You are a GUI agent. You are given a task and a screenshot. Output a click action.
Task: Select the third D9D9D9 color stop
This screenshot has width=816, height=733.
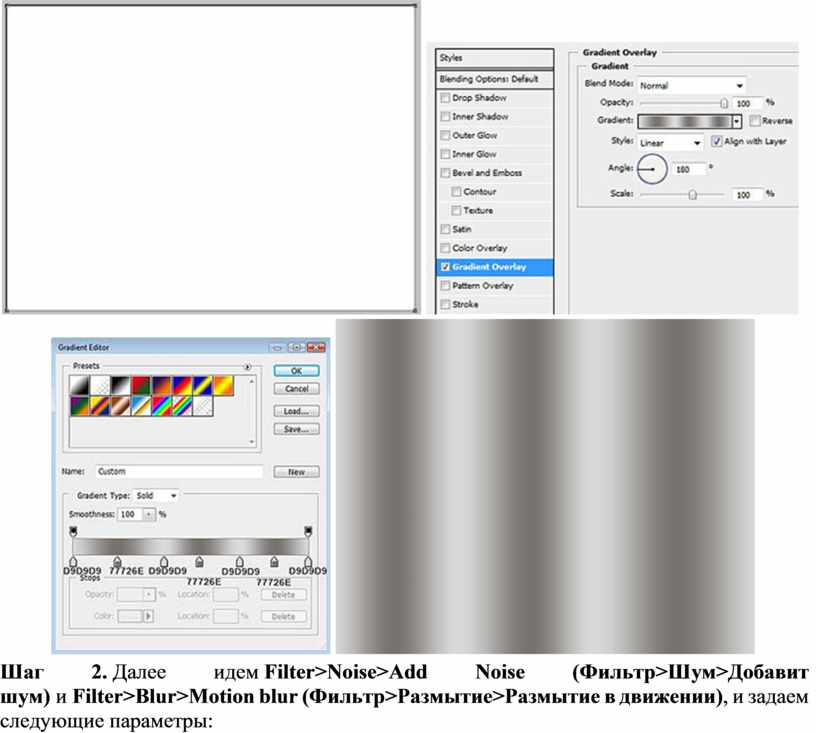[239, 561]
